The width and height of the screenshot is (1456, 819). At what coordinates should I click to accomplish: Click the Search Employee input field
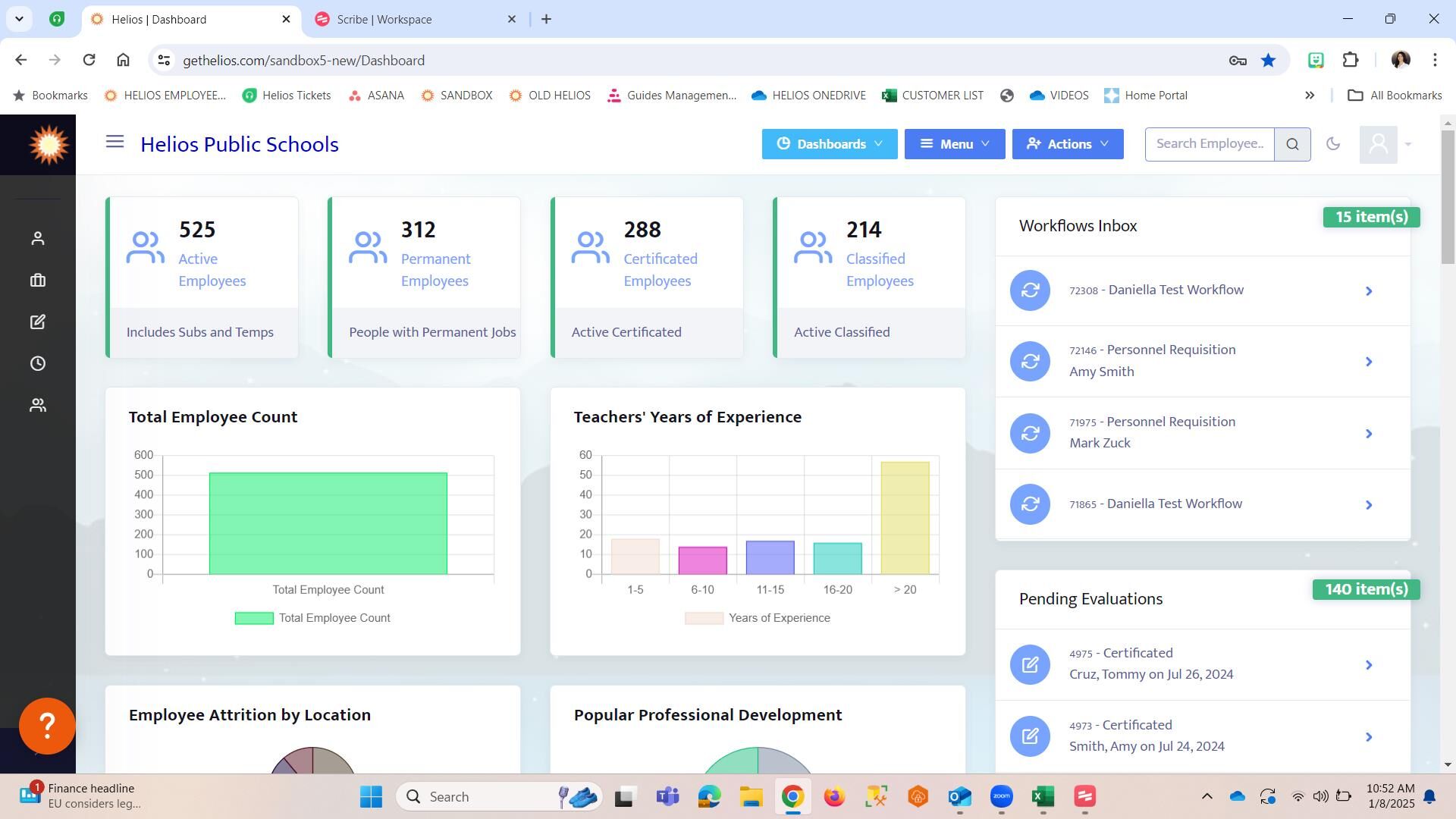point(1209,144)
